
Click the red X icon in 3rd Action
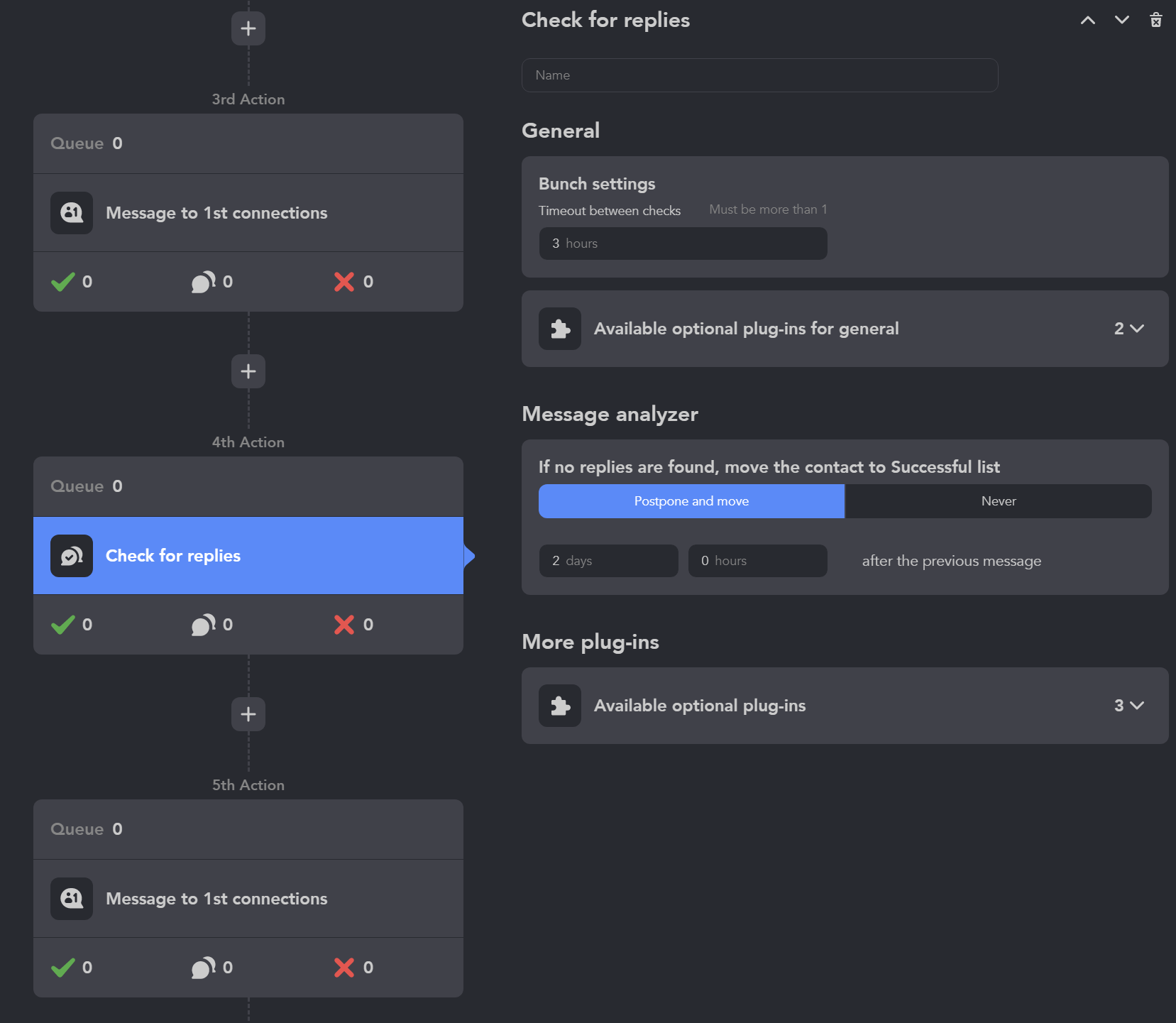(x=344, y=282)
